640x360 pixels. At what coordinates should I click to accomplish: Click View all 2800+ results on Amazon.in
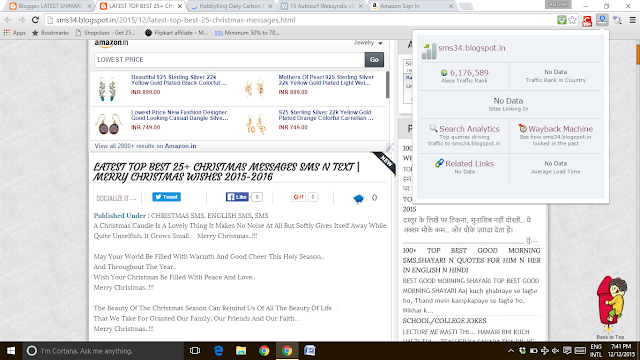click(x=145, y=146)
